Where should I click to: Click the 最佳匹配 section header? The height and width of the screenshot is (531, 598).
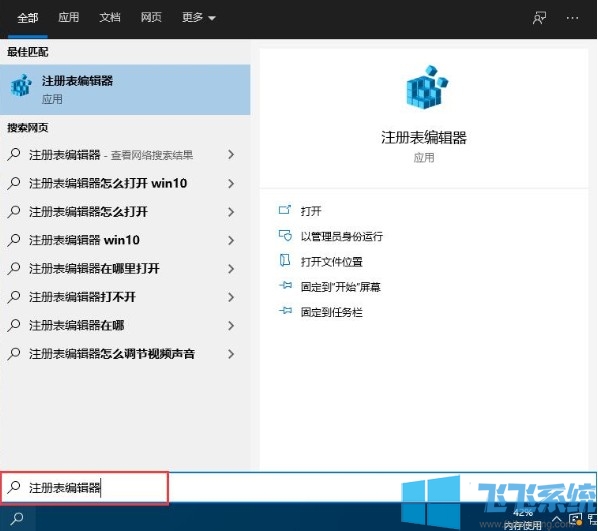[27, 52]
